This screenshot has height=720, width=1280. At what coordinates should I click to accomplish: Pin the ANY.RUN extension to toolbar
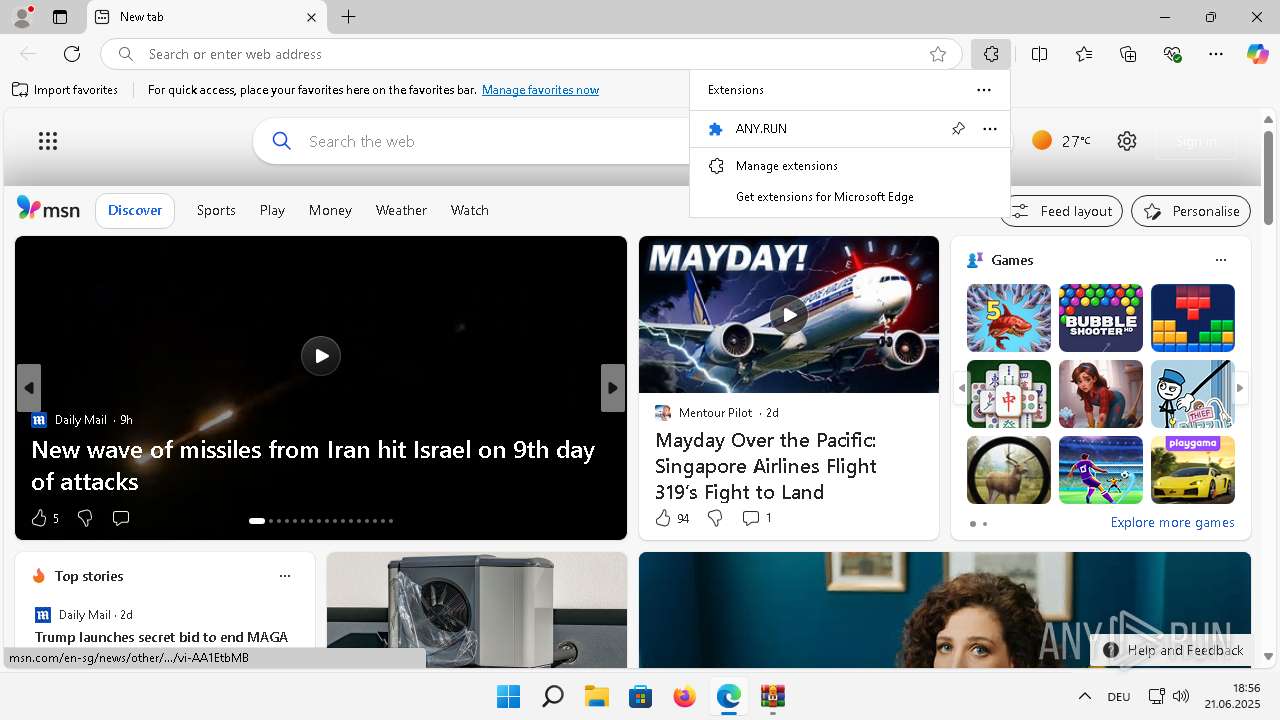point(958,129)
